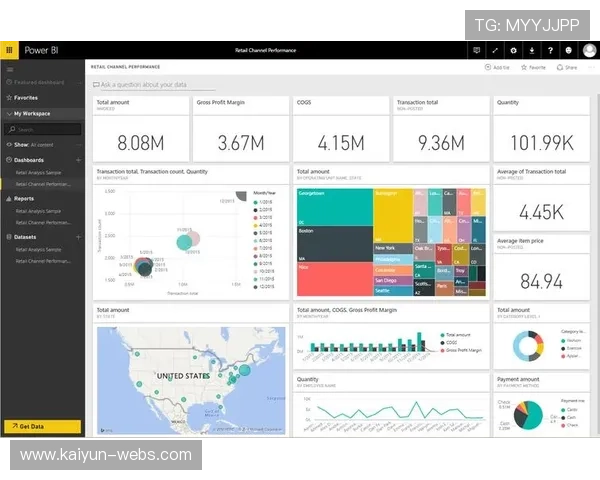Click the San Diego block in treemap

(393, 281)
